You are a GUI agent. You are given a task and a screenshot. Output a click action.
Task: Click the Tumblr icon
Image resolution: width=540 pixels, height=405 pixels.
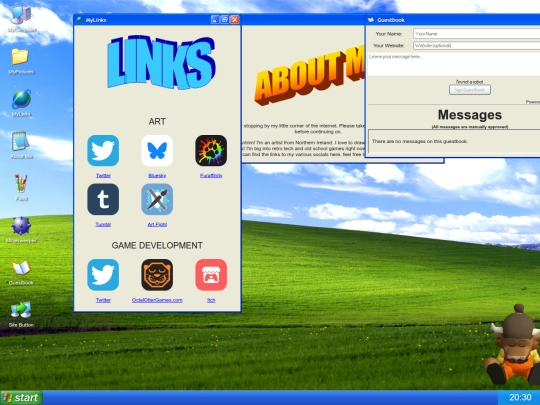[x=103, y=199]
